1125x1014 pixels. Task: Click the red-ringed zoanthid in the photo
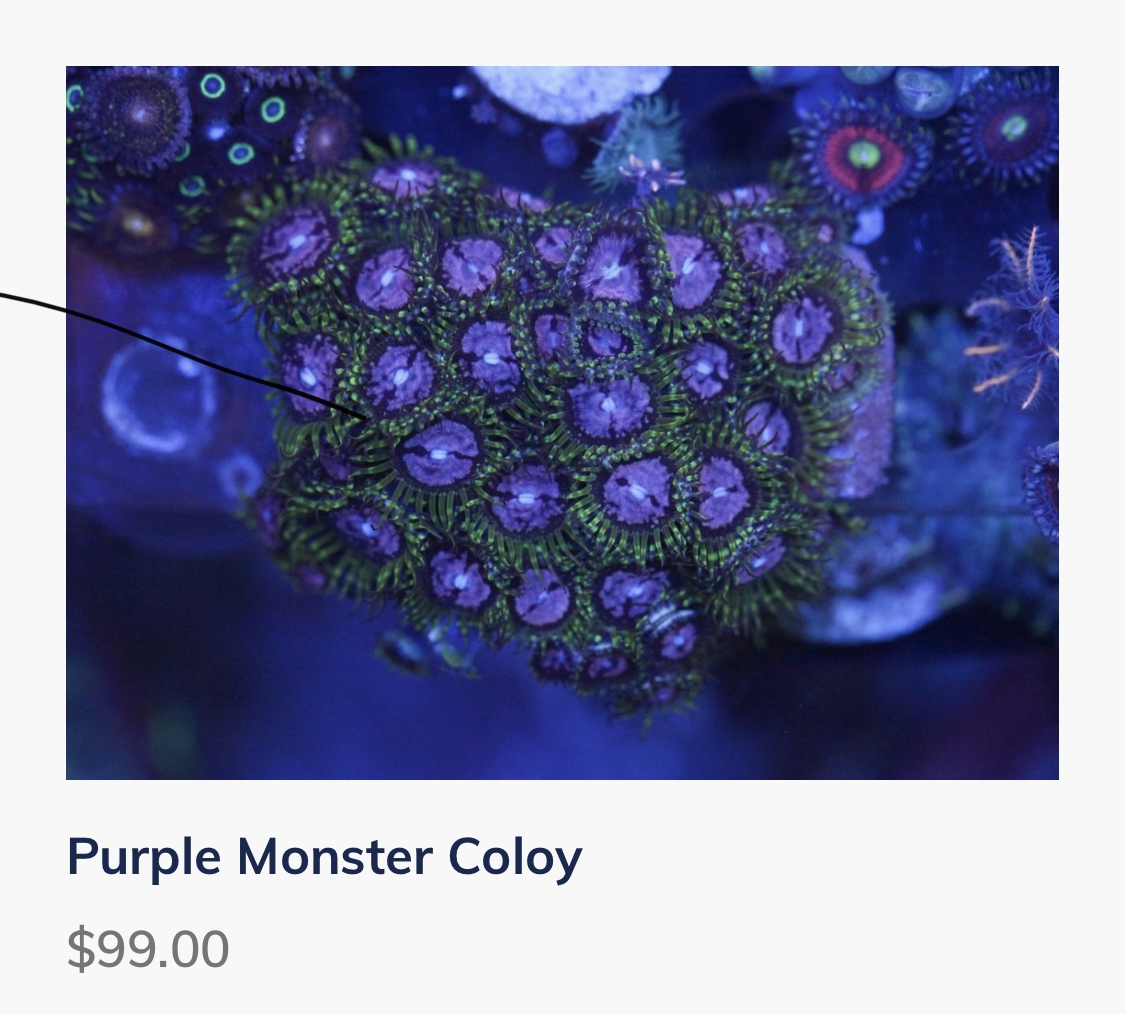click(864, 156)
